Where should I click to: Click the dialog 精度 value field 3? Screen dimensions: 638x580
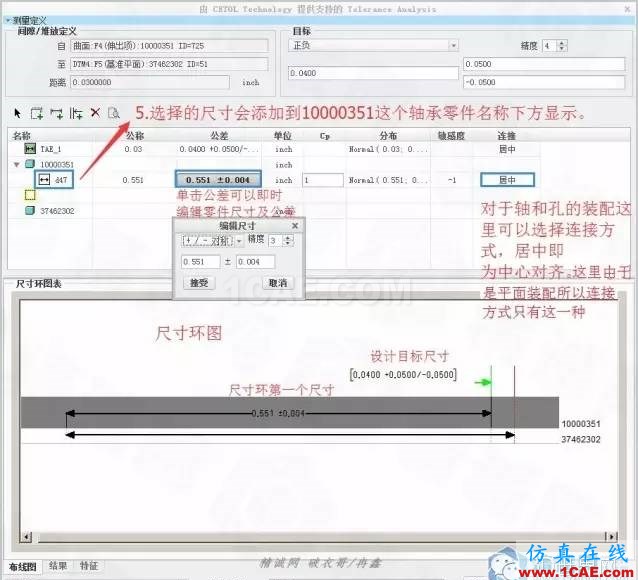[276, 241]
